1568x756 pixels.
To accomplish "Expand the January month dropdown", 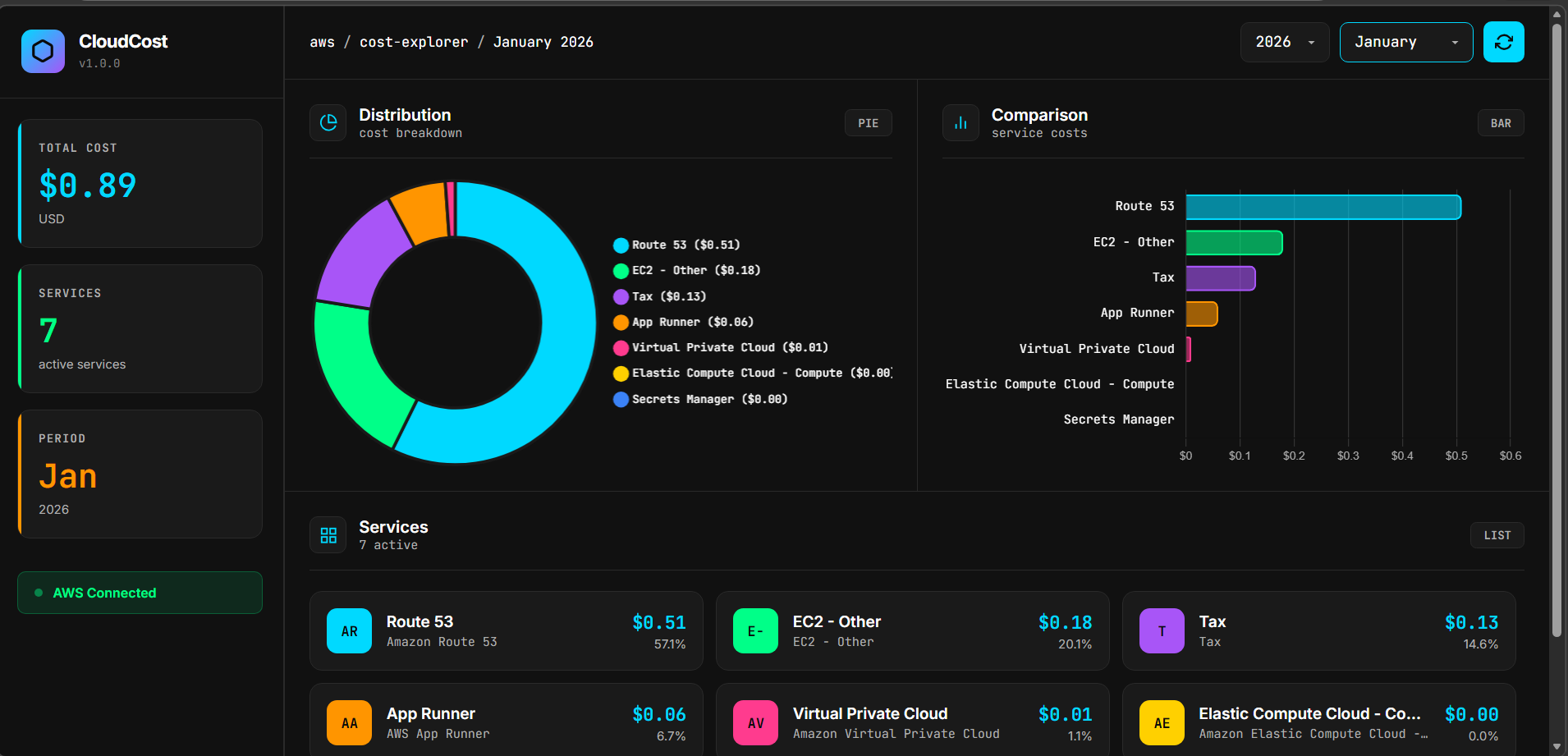I will 1405,42.
